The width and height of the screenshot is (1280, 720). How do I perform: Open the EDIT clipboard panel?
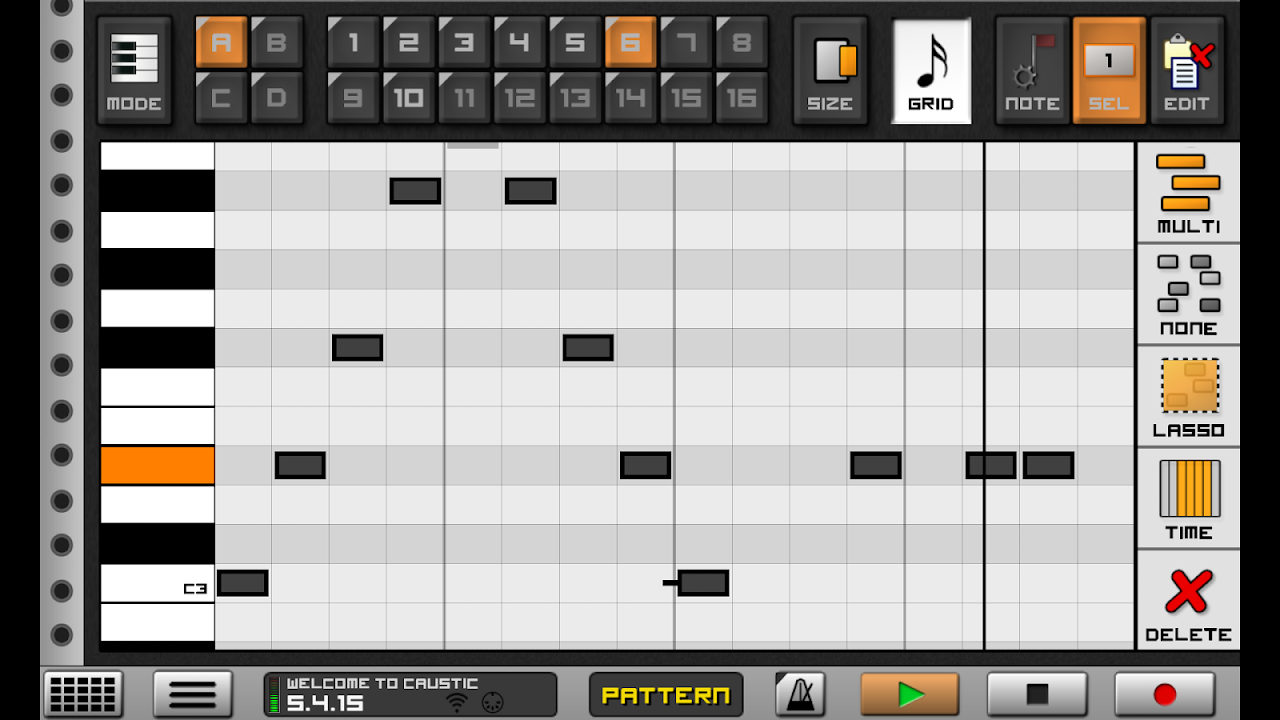tap(1187, 70)
